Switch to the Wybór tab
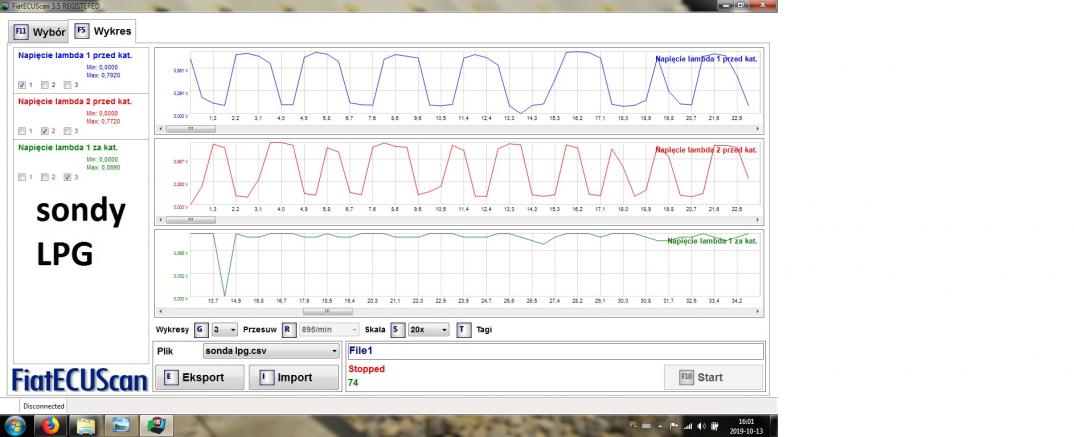Image resolution: width=1074 pixels, height=437 pixels. pos(39,32)
